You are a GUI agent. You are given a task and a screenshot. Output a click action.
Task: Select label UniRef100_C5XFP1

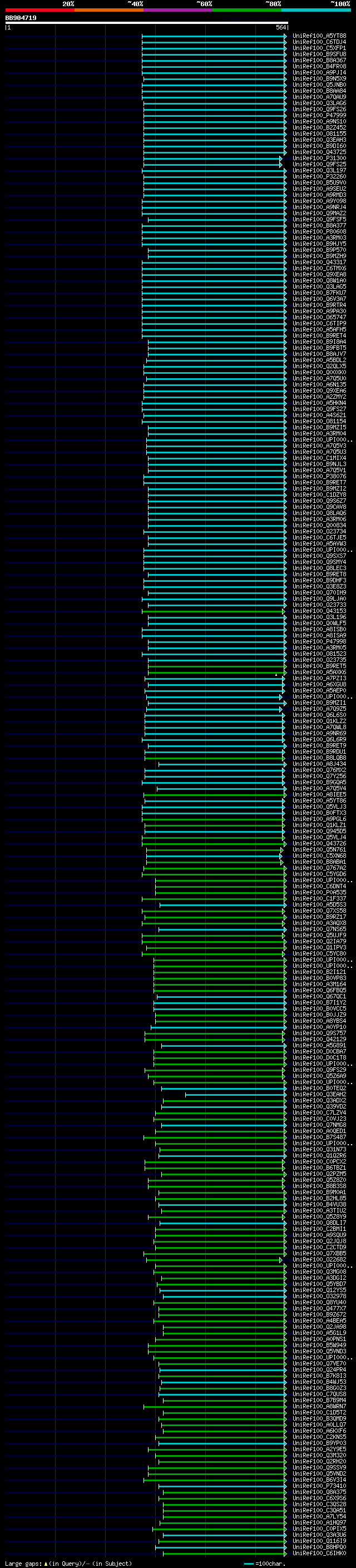coord(319,48)
